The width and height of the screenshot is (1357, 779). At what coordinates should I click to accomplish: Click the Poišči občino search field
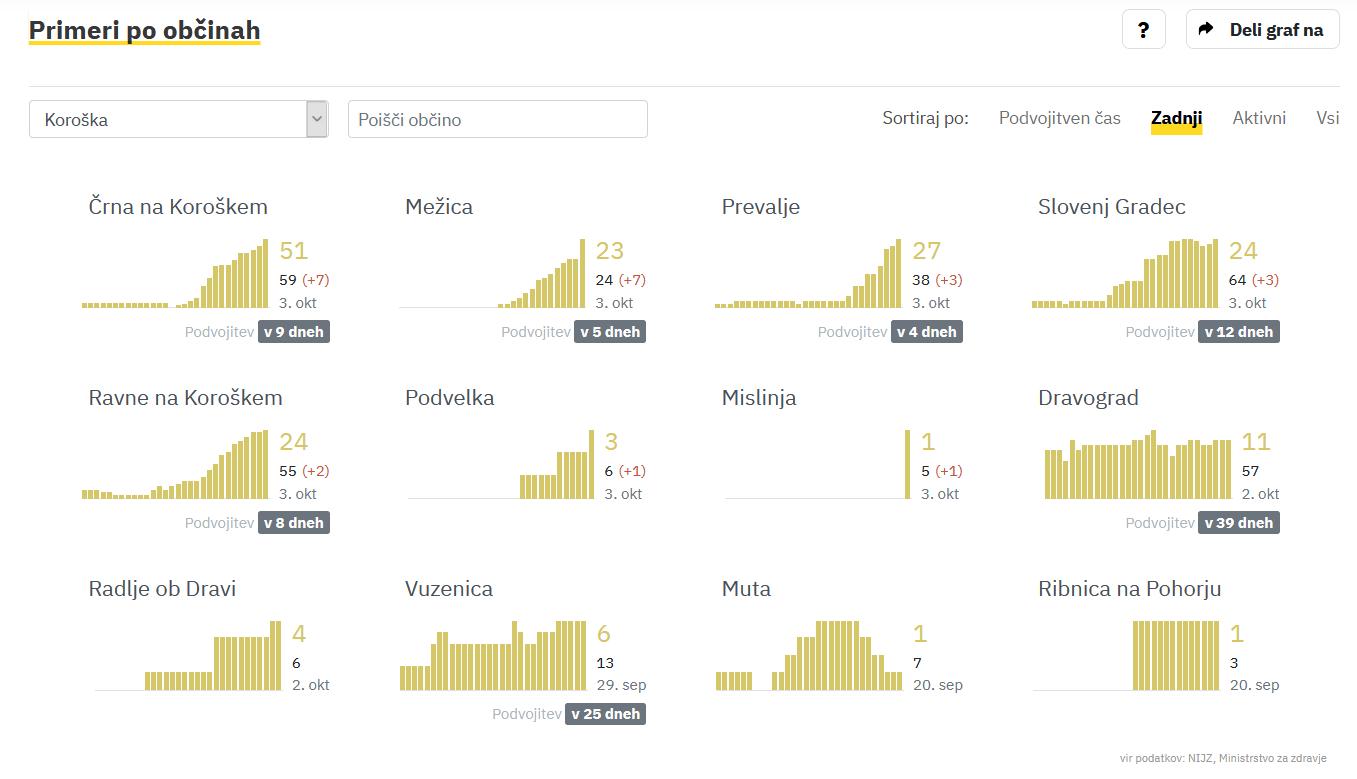click(497, 119)
